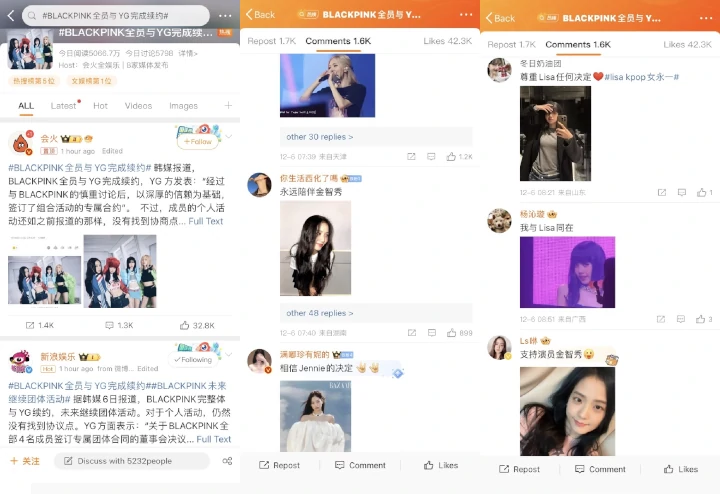Open Full Text of 会火 post

click(205, 221)
